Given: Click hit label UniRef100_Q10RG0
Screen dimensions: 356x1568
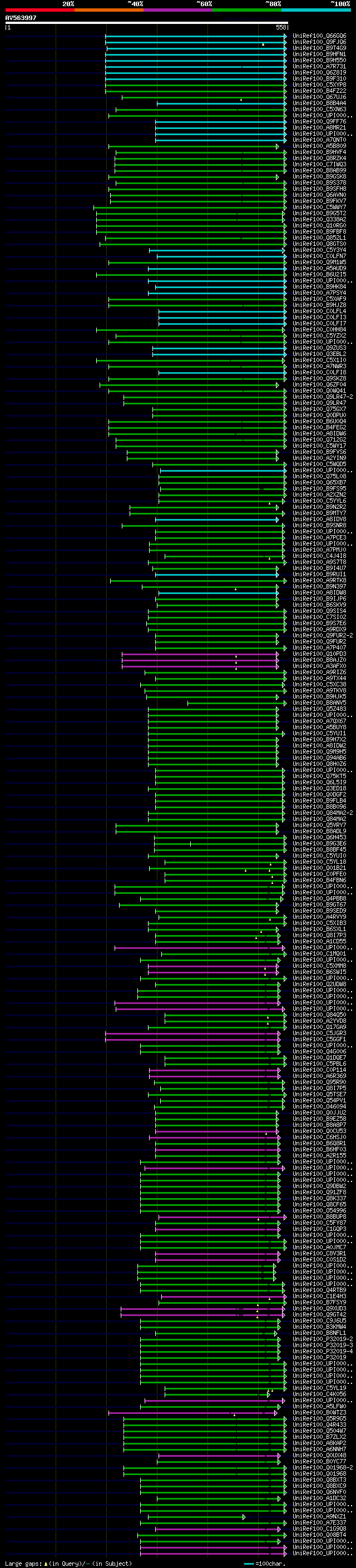Looking at the screenshot, I should [319, 225].
